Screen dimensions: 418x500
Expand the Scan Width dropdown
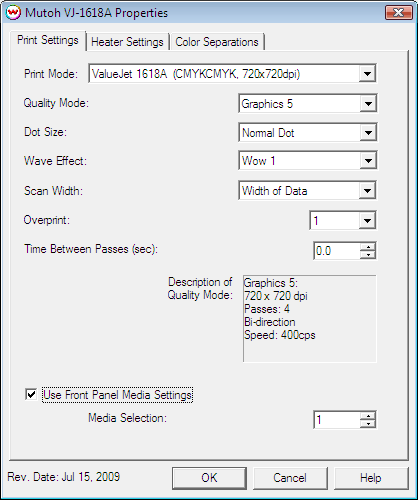367,191
